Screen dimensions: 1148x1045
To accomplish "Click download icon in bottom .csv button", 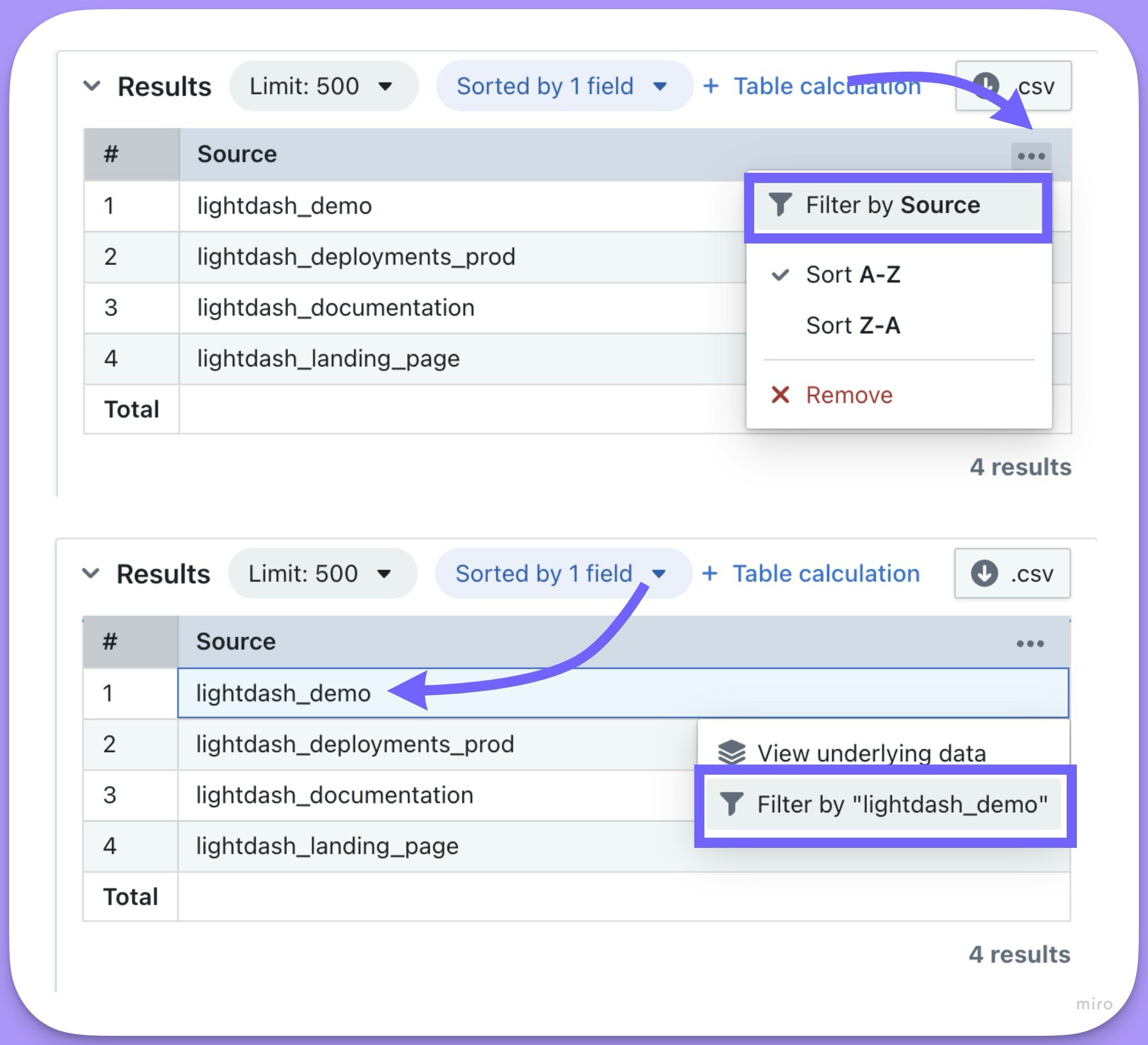I will 983,573.
